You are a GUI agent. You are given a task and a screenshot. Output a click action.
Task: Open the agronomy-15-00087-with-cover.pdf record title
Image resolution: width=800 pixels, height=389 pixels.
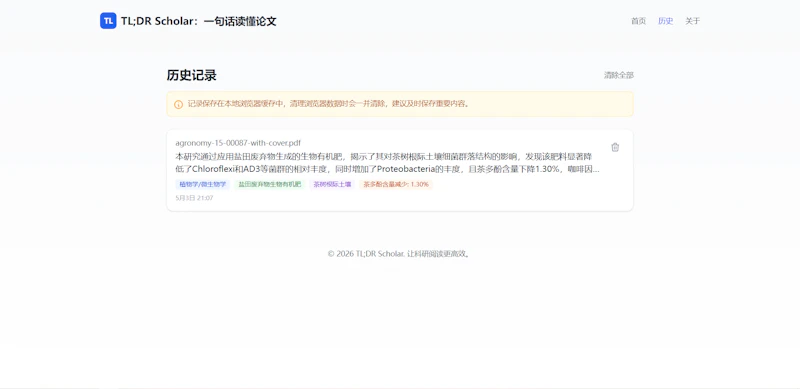pyautogui.click(x=238, y=143)
